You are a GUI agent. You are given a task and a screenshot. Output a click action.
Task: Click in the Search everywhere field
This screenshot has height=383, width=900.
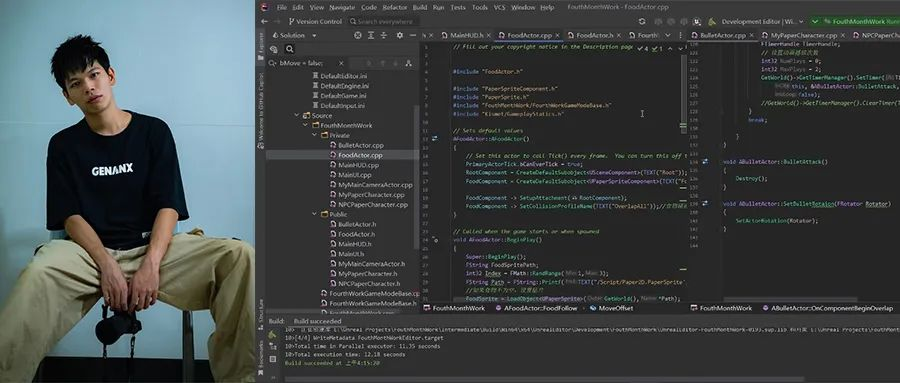[385, 21]
